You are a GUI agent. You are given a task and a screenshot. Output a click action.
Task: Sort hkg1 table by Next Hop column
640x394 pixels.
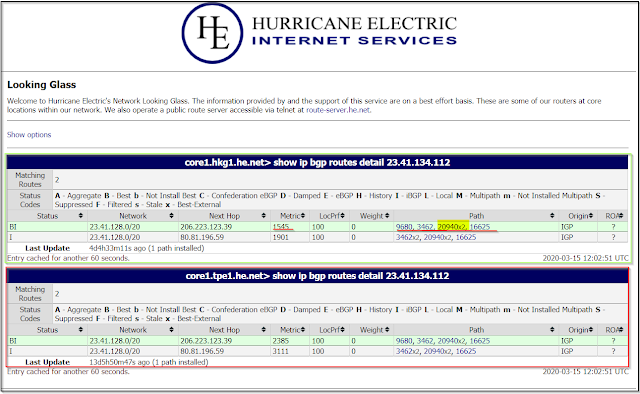point(224,216)
